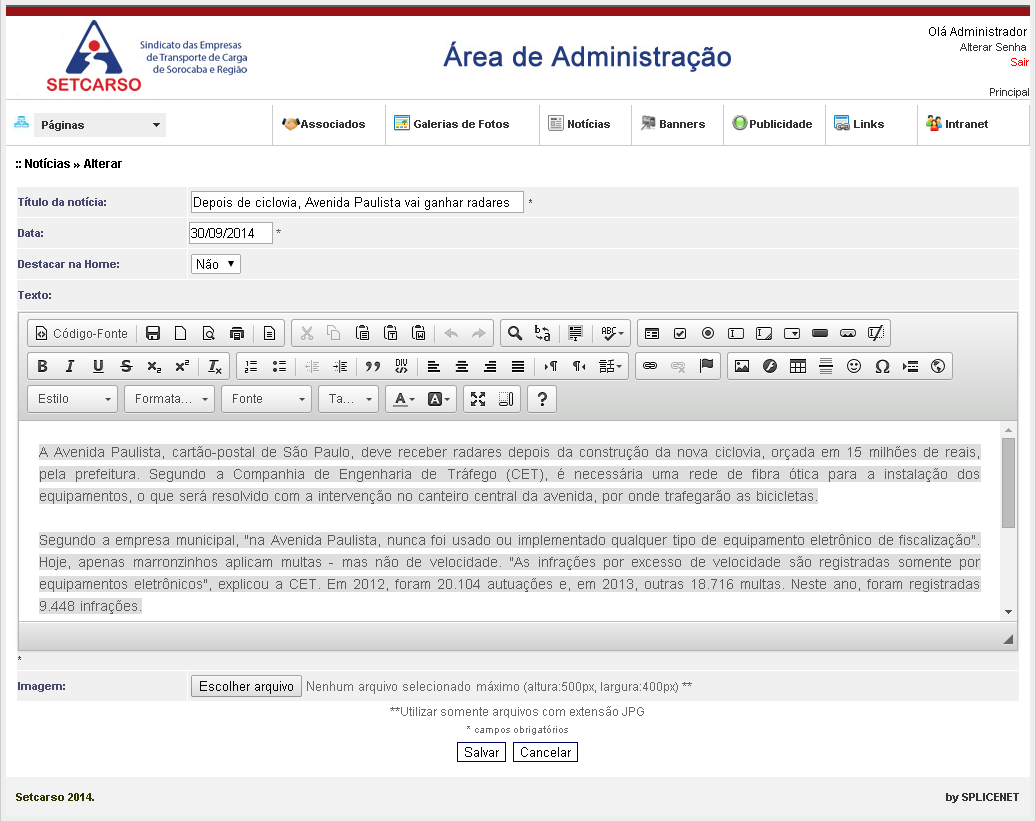Screen dimensions: 1036x821
Task: Open the Formatação paragraph format dropdown
Action: pyautogui.click(x=170, y=399)
